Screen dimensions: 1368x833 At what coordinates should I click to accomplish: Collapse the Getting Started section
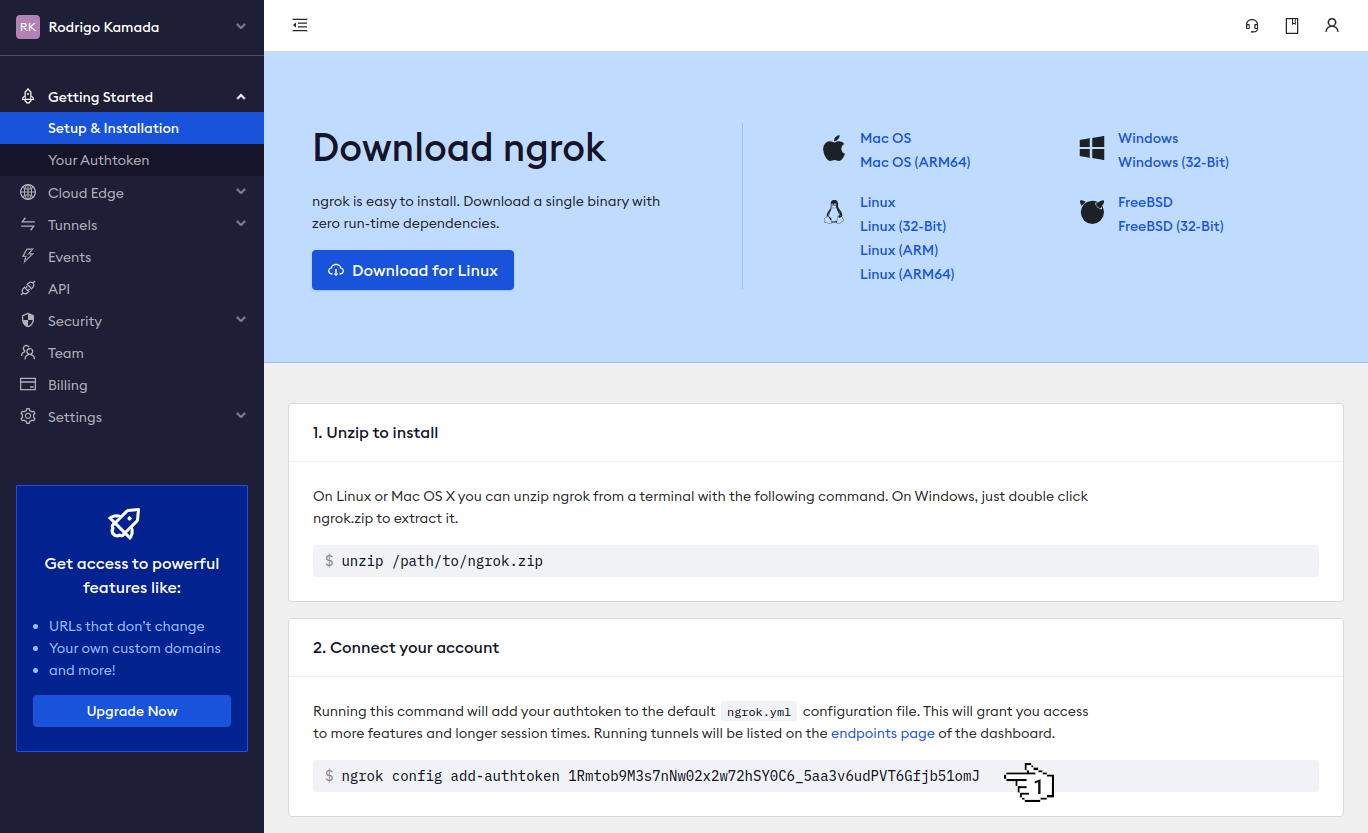240,96
